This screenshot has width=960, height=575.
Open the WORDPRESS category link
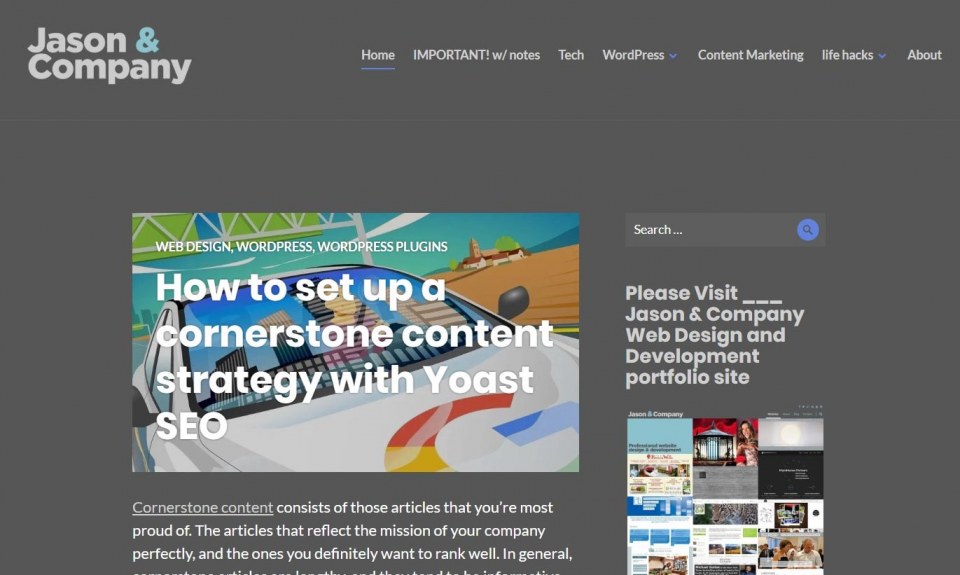274,246
